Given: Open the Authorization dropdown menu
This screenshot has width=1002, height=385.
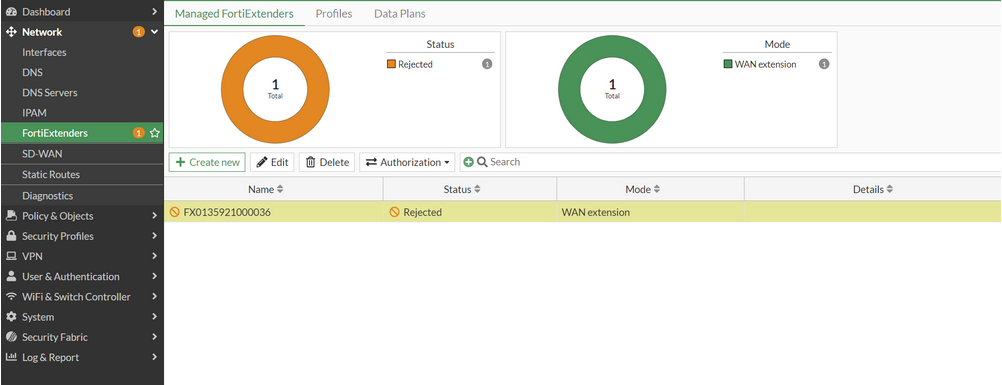Looking at the screenshot, I should tap(407, 162).
